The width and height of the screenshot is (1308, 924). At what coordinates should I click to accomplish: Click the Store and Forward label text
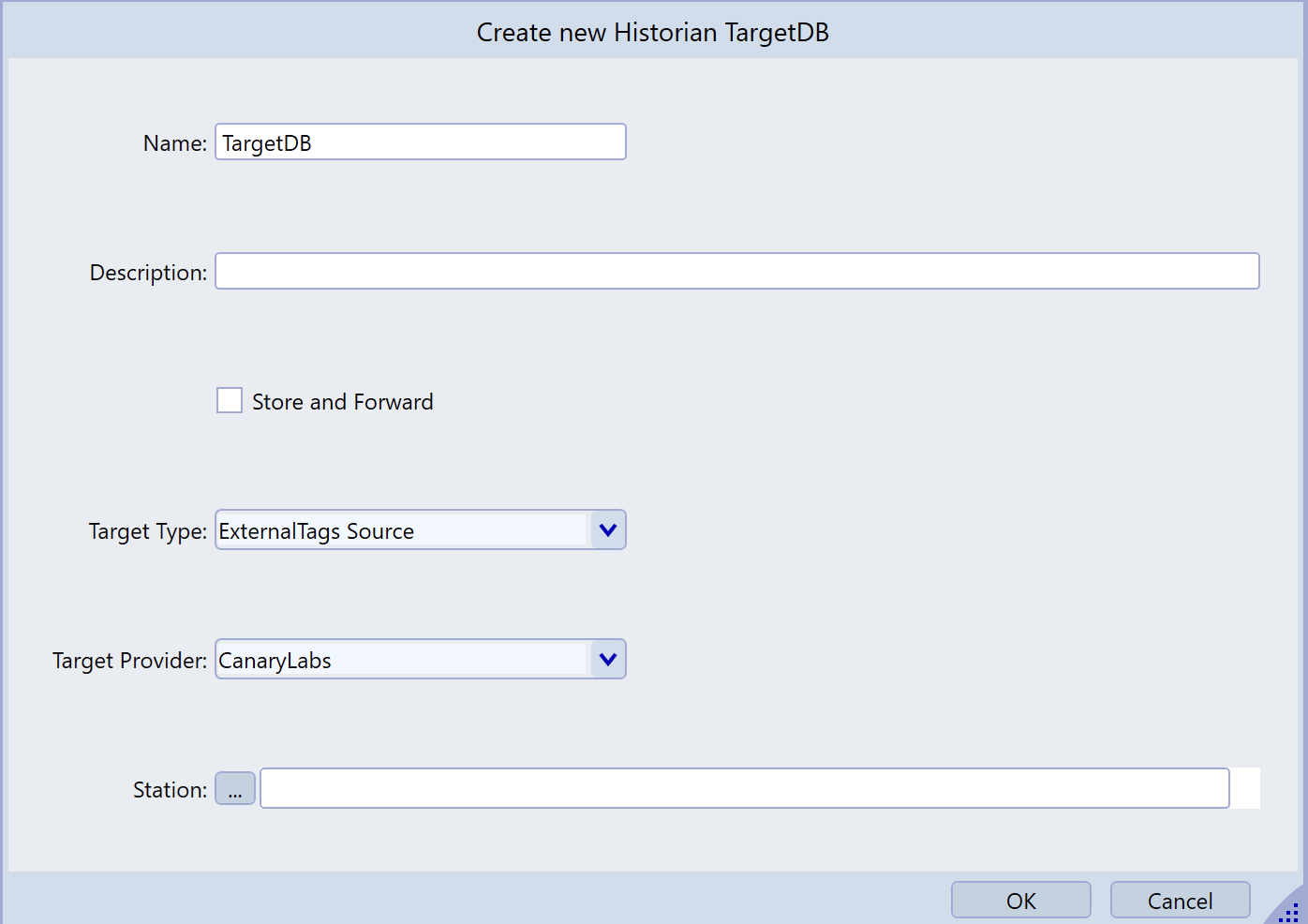[x=342, y=402]
